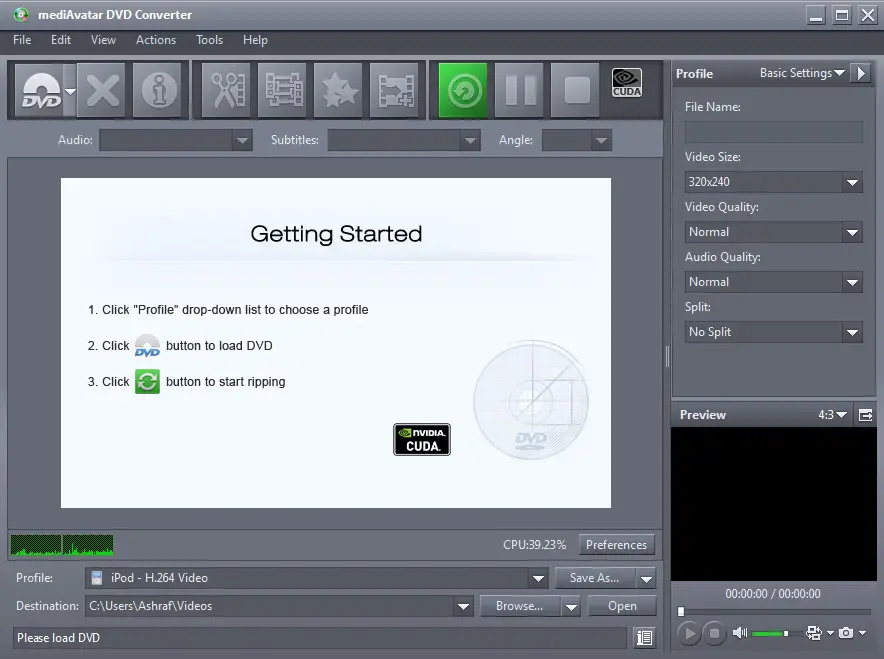
Task: Open the Save As dropdown arrow
Action: [646, 578]
